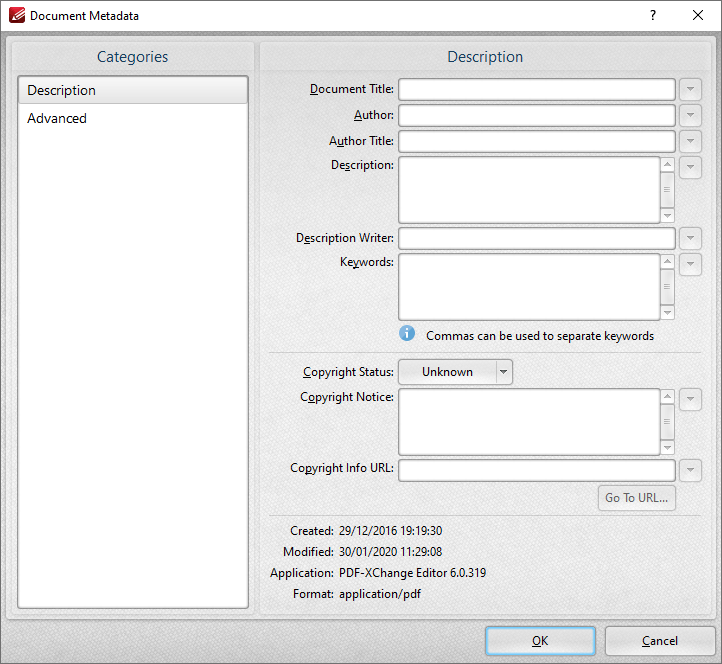722x664 pixels.
Task: Click the Modified date 30/01/2020 11:29:08
Action: coord(390,552)
